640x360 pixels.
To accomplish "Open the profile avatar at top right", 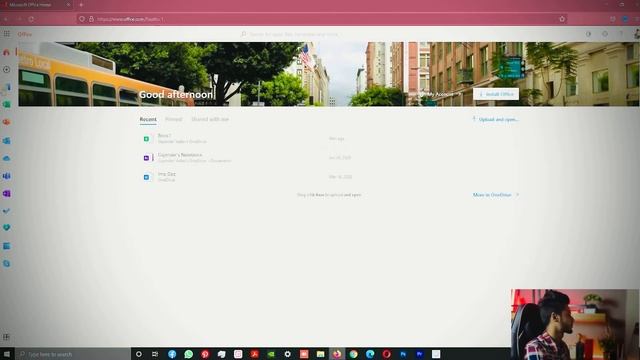I will coord(636,34).
